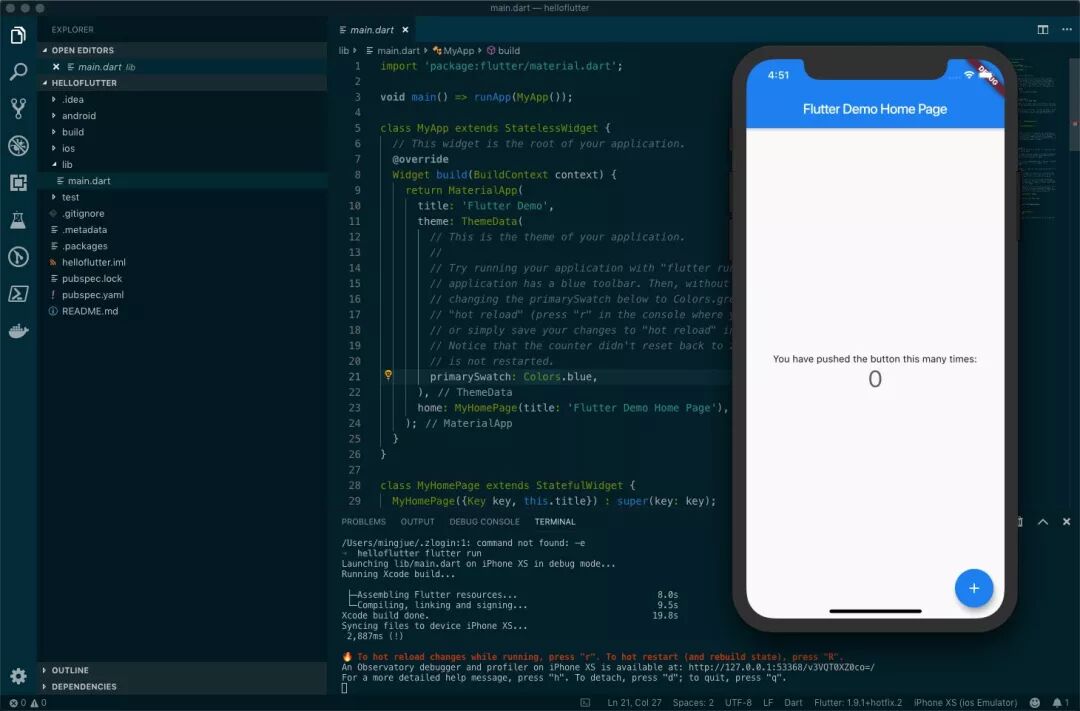The image size is (1080, 711).
Task: Open the .gitignore file
Action: pos(183,214)
